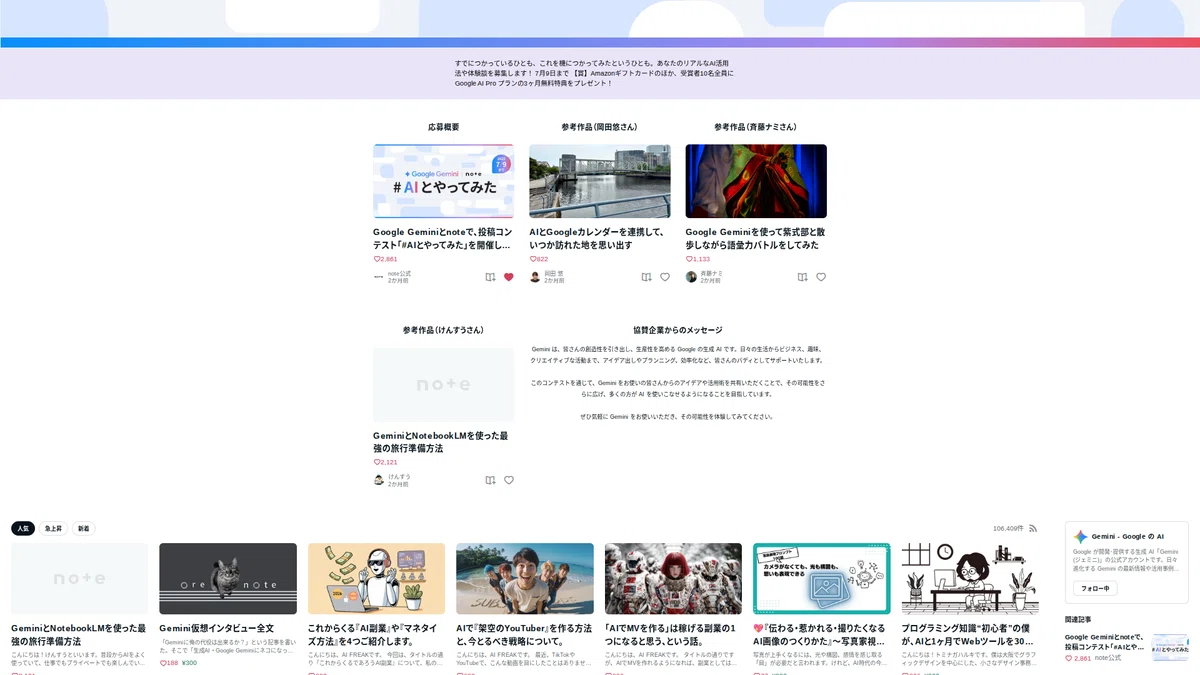Add けんすう's reference article to a magazine
1200x675 pixels.
(x=490, y=480)
